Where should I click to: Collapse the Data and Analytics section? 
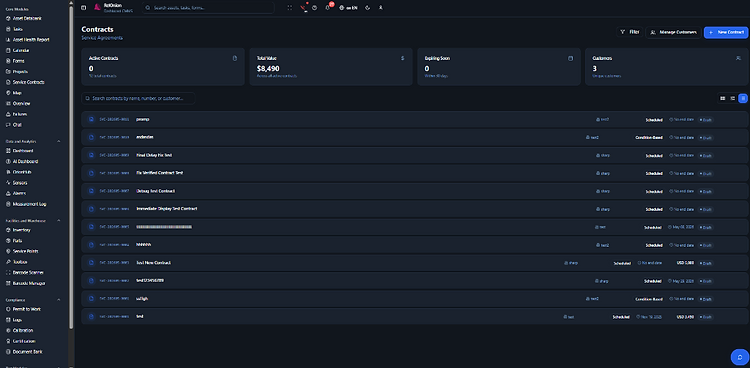pos(59,142)
